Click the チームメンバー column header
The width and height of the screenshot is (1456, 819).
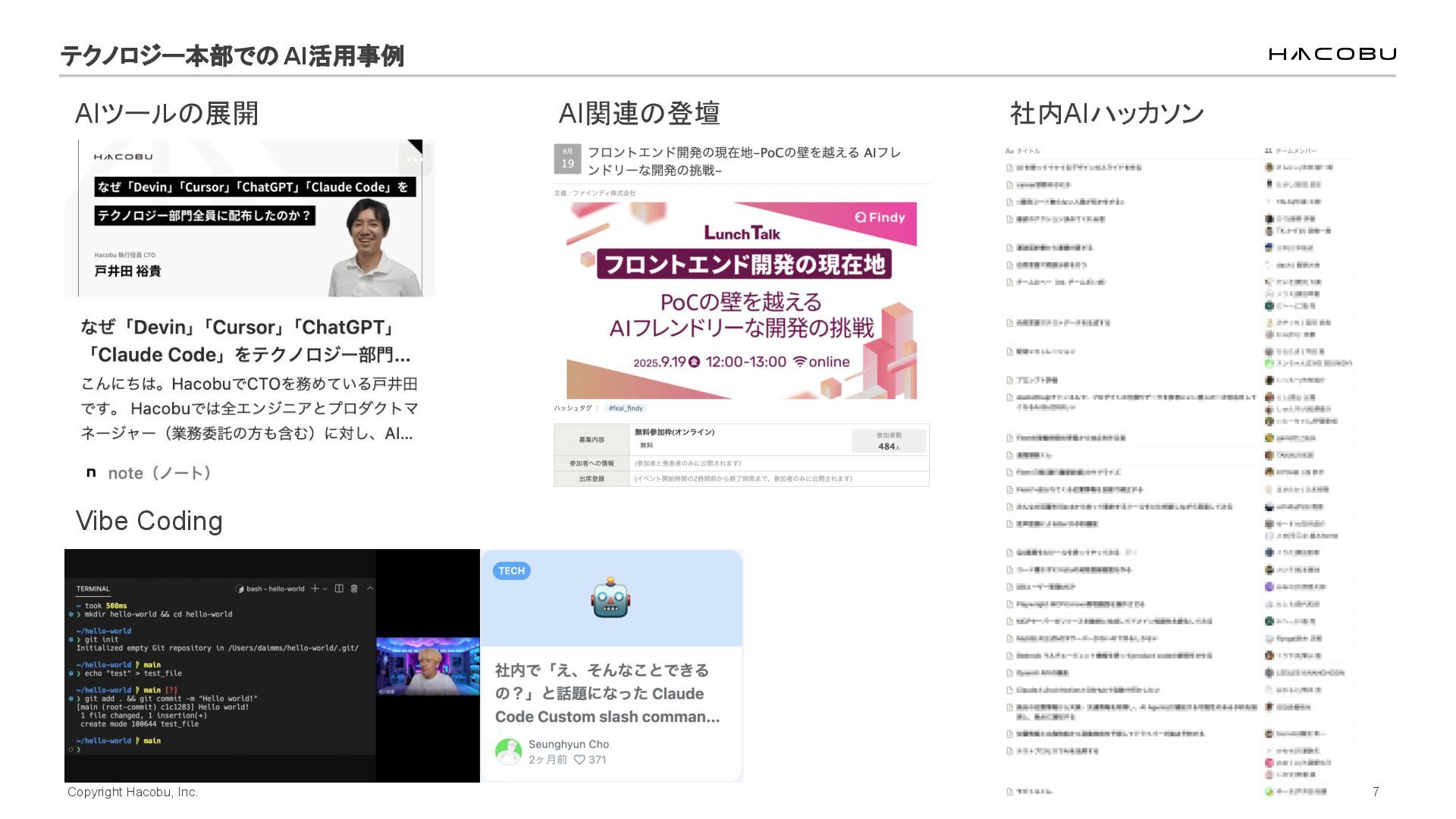[1295, 151]
